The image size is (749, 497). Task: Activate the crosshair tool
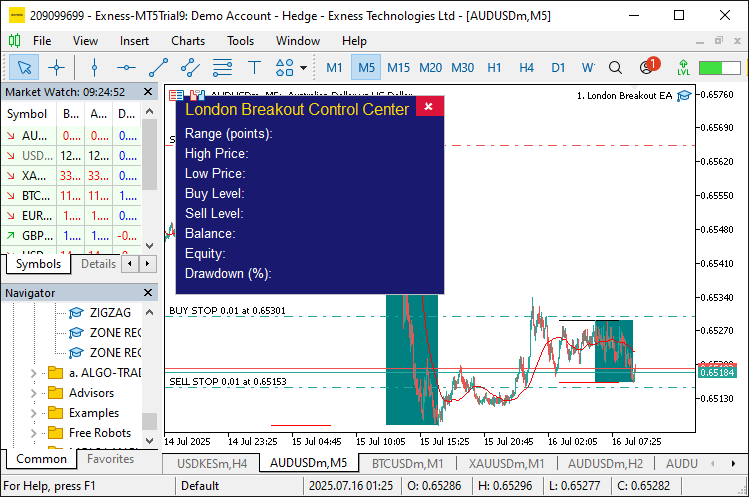pos(56,67)
